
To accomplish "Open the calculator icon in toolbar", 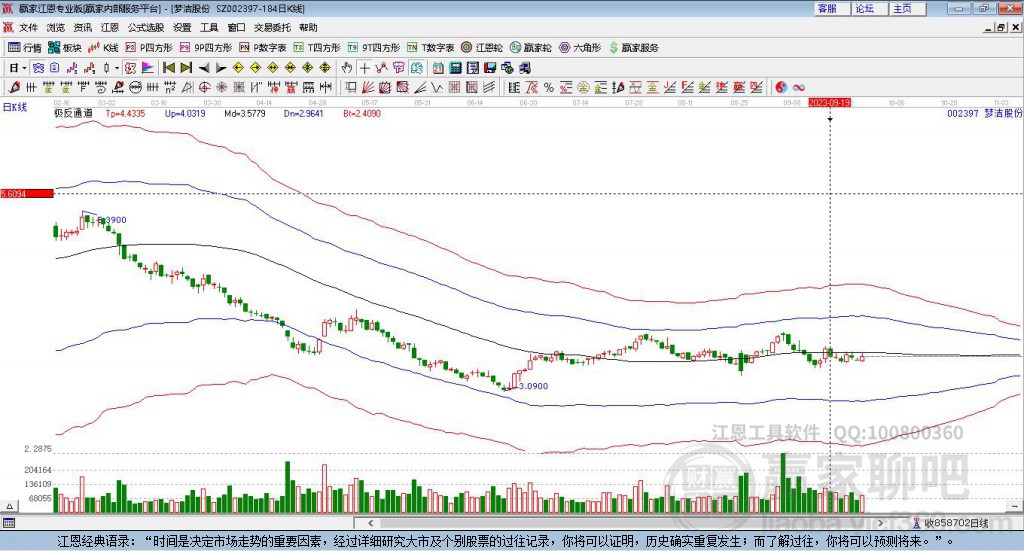I will coord(455,68).
